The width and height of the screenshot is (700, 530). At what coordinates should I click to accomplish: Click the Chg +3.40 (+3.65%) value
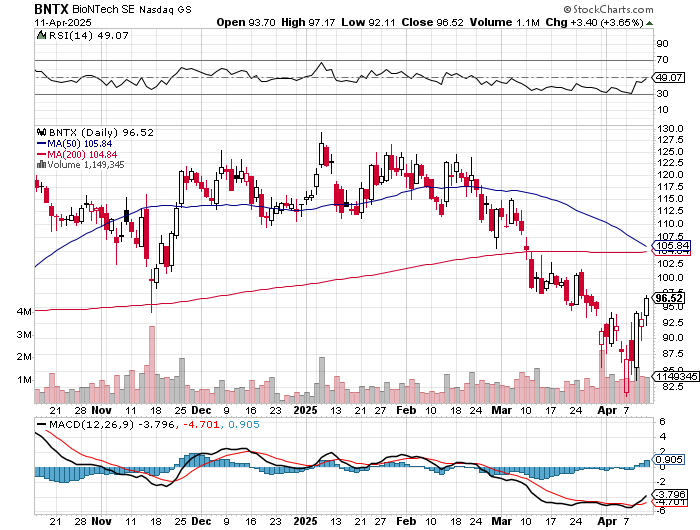pyautogui.click(x=594, y=22)
